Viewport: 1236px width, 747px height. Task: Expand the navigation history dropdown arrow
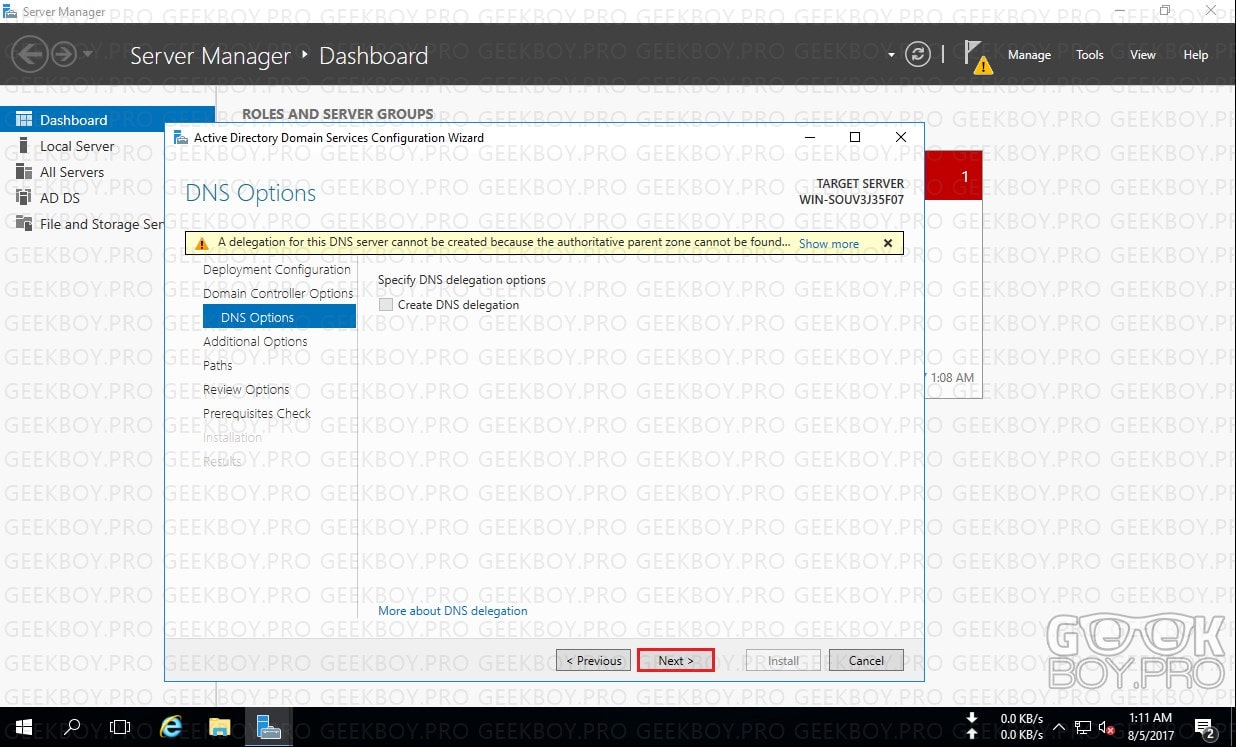(x=88, y=55)
